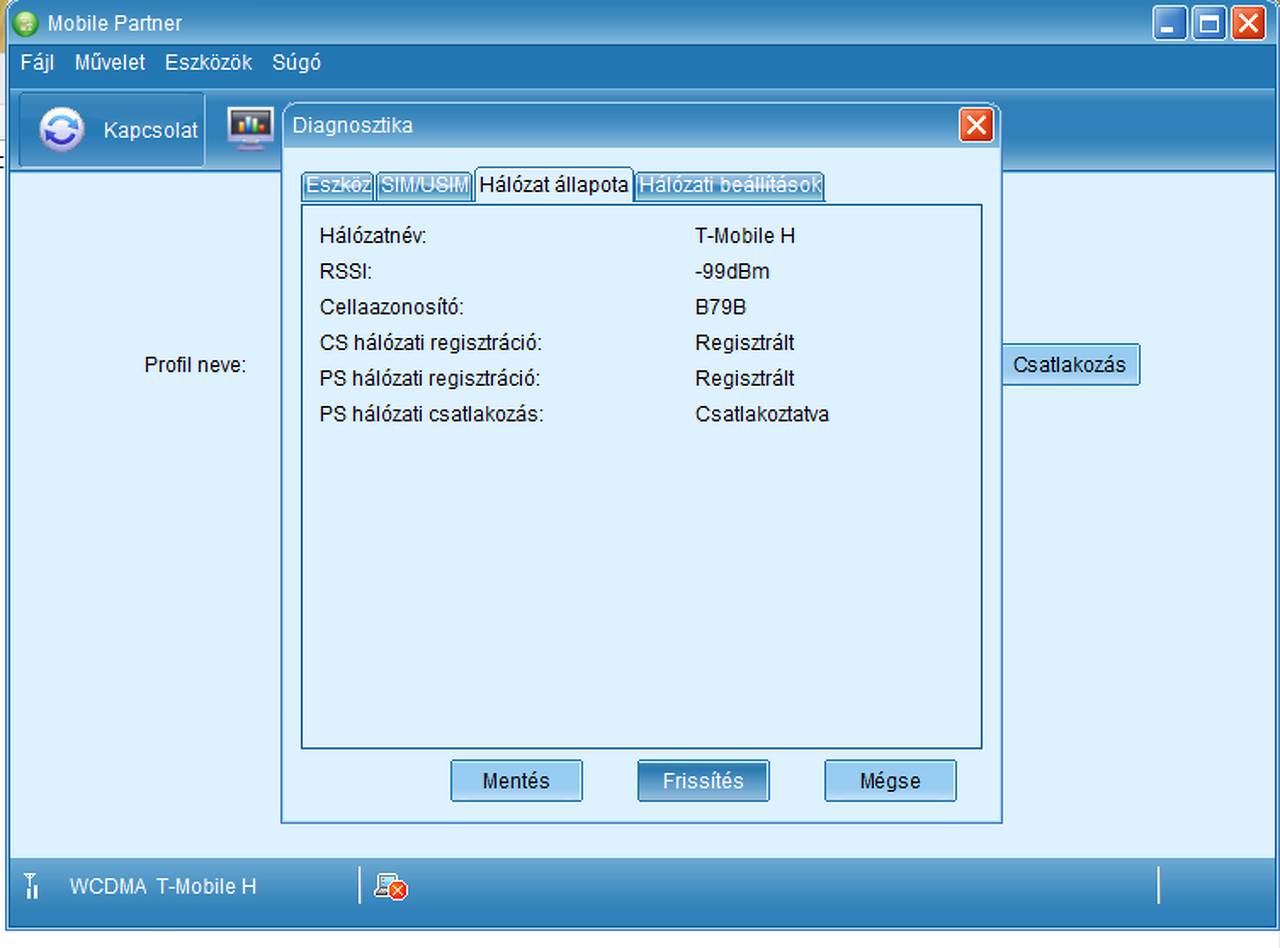Click the PS hálózati regisztráció label
The width and height of the screenshot is (1280, 948).
(430, 379)
